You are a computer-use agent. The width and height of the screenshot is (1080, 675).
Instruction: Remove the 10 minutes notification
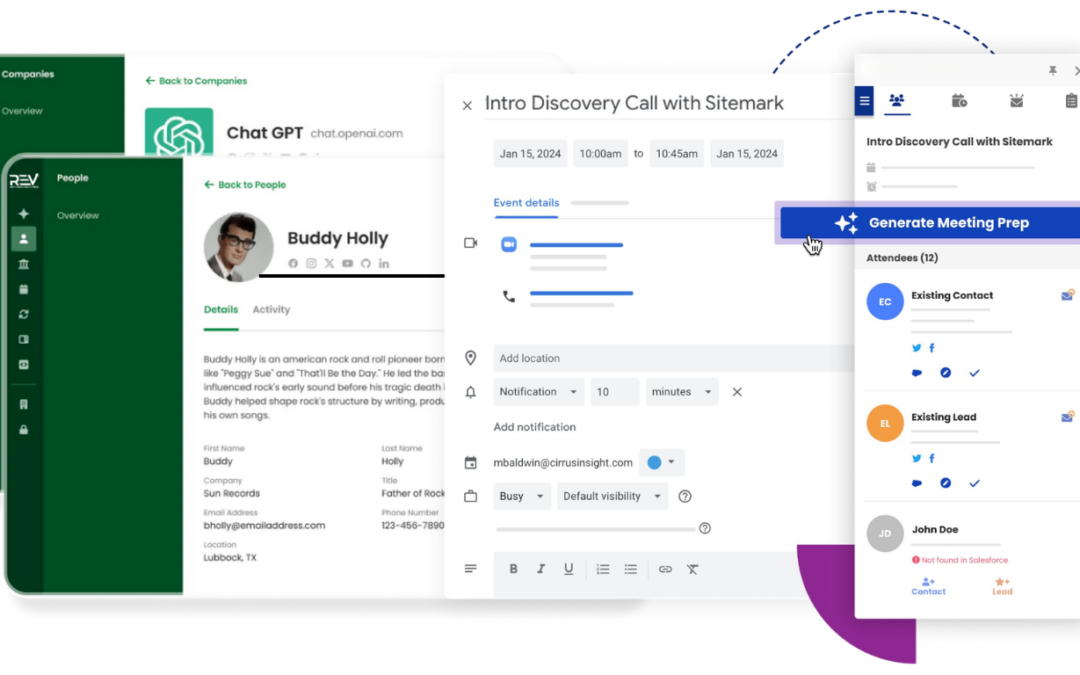click(x=737, y=391)
